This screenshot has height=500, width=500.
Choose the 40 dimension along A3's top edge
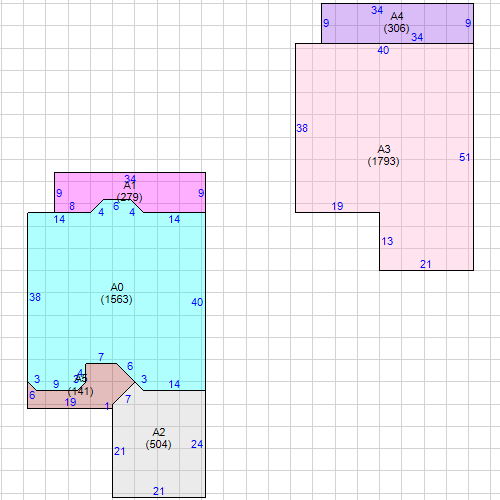coord(383,50)
